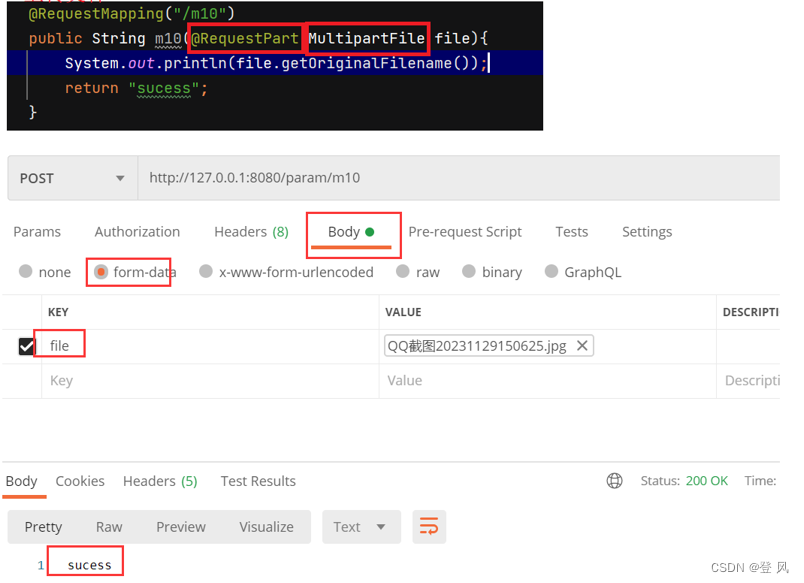Viewport: 804px width, 583px height.
Task: Click the empty Value placeholder field
Action: (x=548, y=381)
